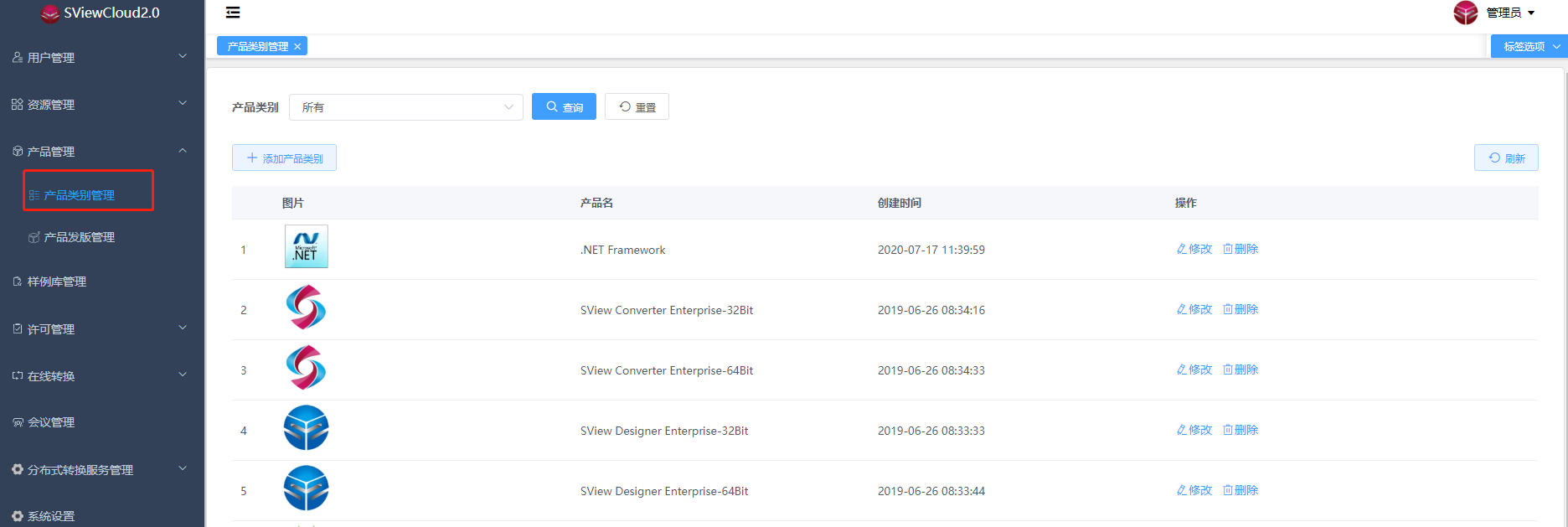Expand the 在线转换 menu
The image size is (1568, 527).
point(102,375)
